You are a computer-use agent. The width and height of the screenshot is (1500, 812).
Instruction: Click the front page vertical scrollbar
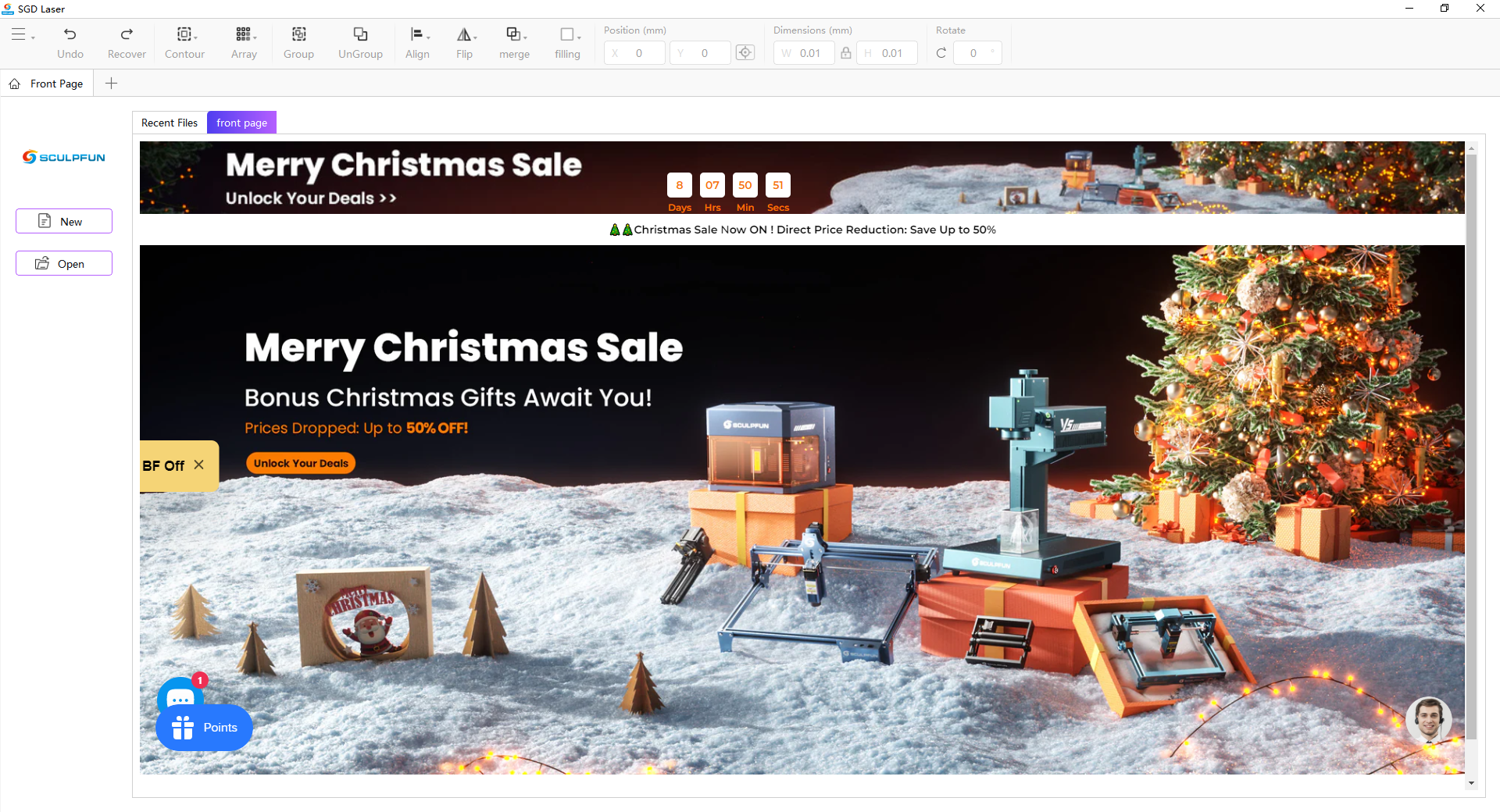(1471, 445)
